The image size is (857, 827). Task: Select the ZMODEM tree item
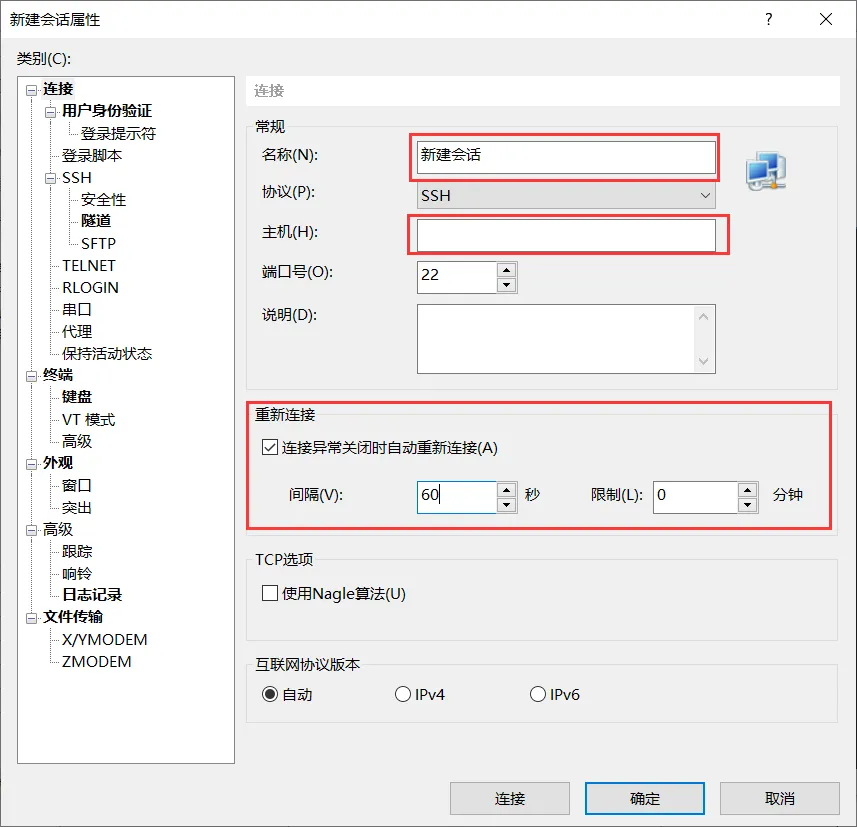99,661
